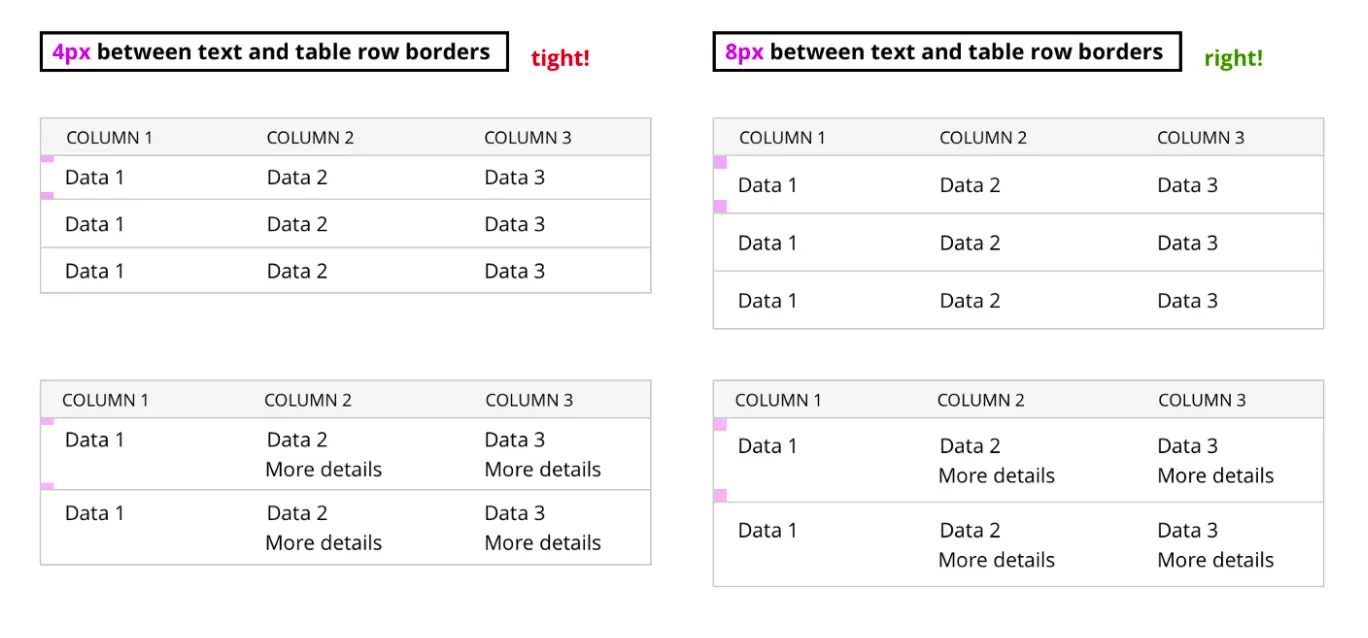The width and height of the screenshot is (1368, 638).
Task: Click last "More details" under COLUMN 3, bottom-right table
Action: click(1215, 560)
